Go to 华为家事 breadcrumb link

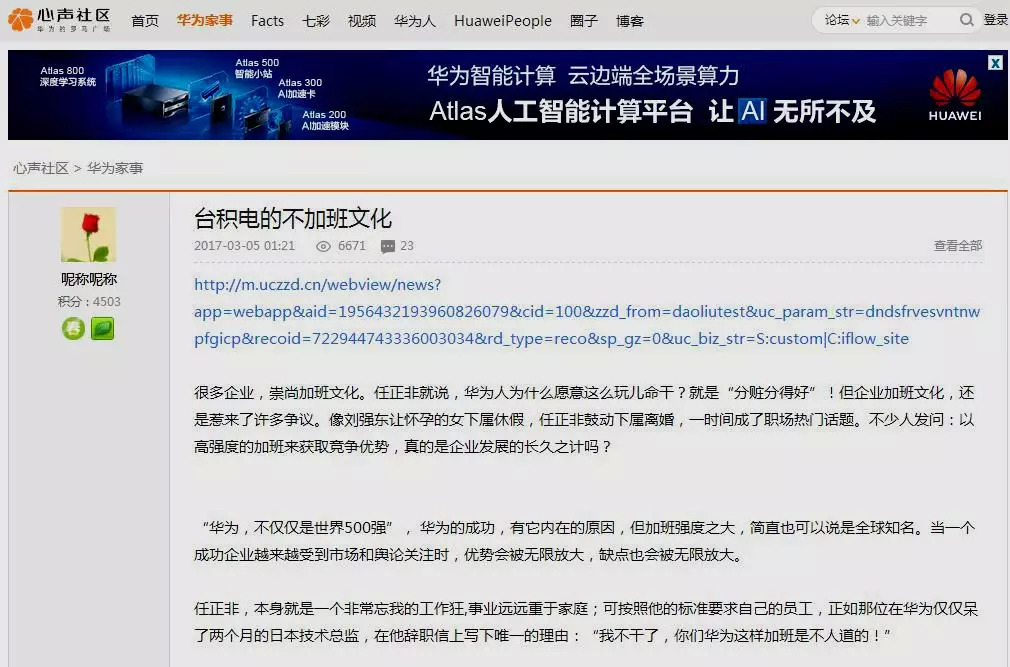(x=115, y=168)
